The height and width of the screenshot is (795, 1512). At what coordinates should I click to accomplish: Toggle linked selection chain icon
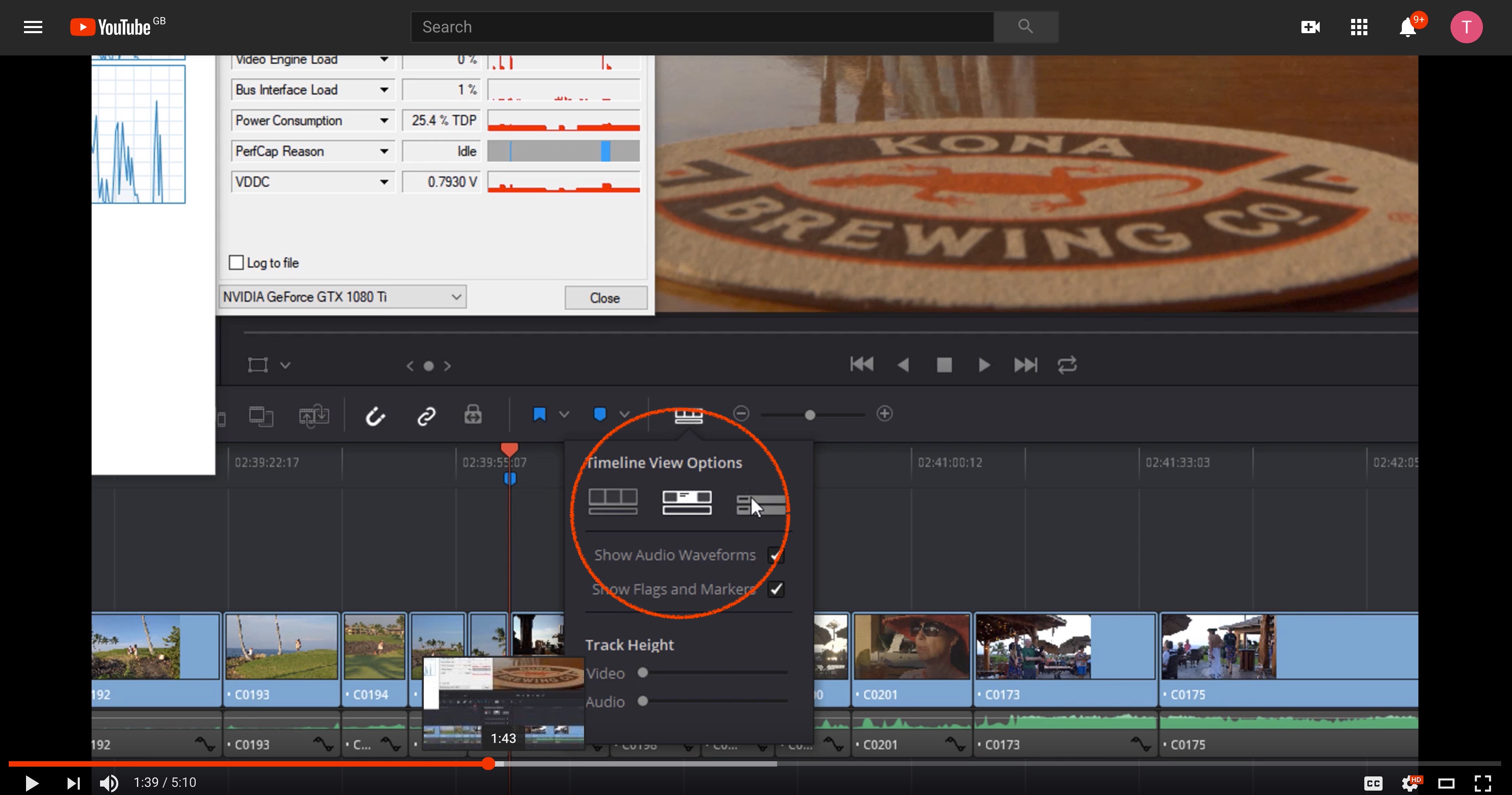click(x=426, y=416)
